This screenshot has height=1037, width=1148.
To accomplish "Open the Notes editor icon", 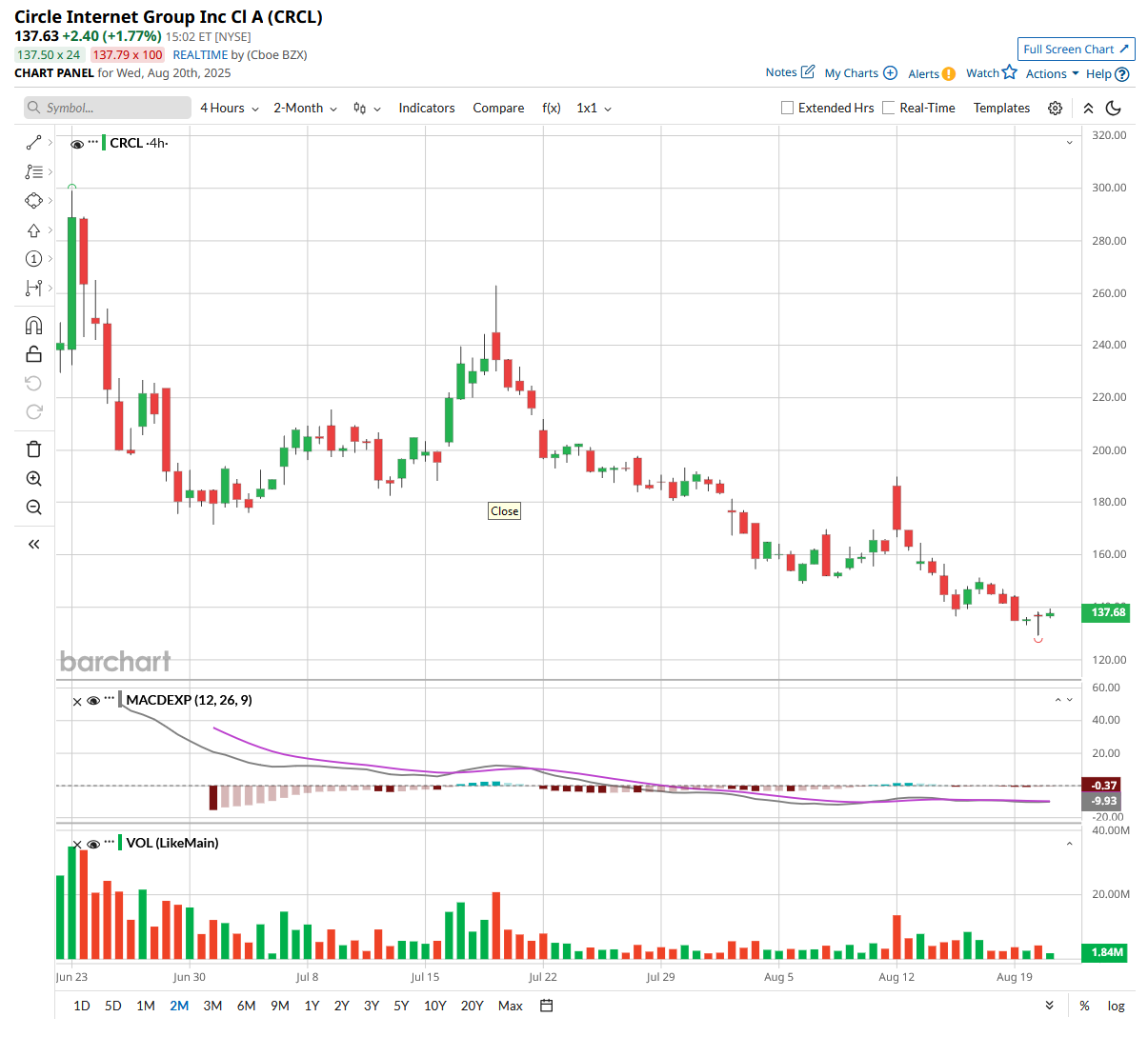I will click(x=808, y=72).
